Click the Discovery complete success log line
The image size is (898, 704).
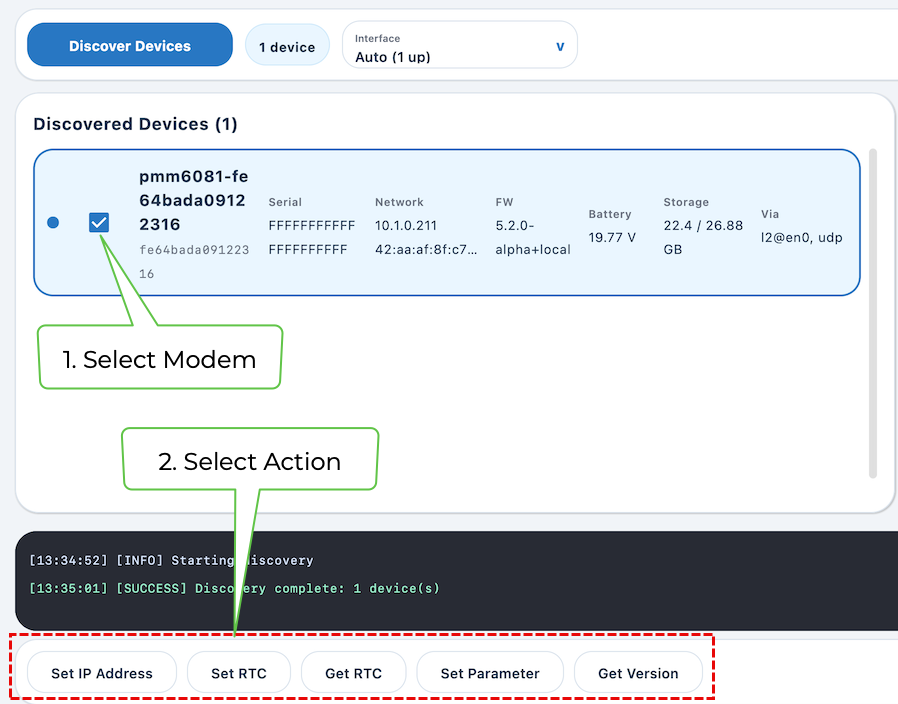pyautogui.click(x=234, y=588)
